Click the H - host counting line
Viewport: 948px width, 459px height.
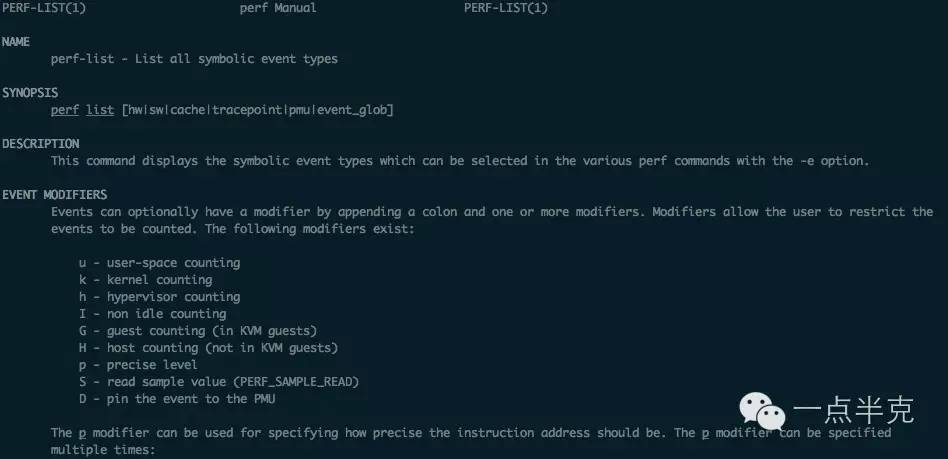coord(209,348)
